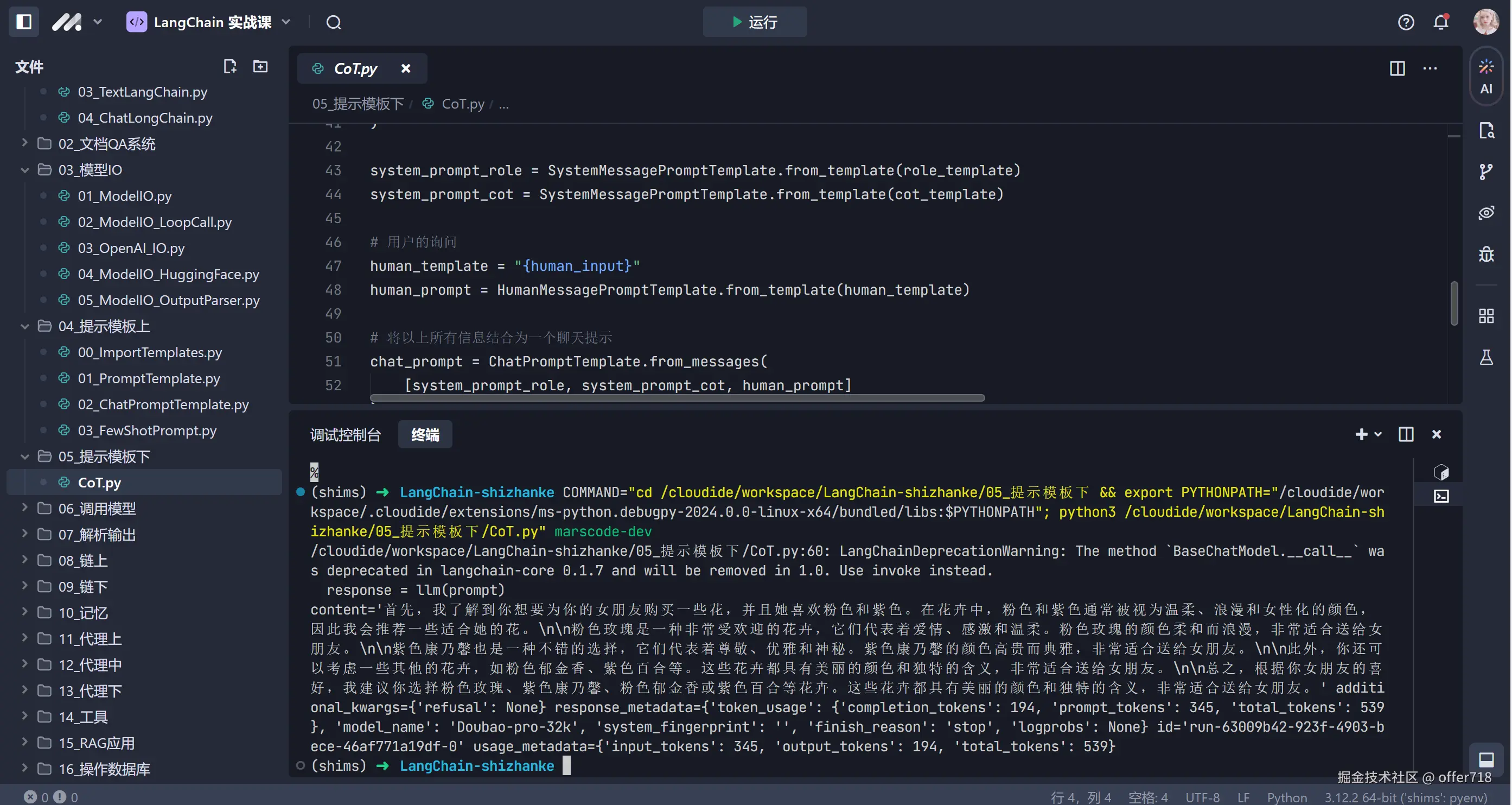Open 03_FewShotPrompt.py file

point(146,430)
